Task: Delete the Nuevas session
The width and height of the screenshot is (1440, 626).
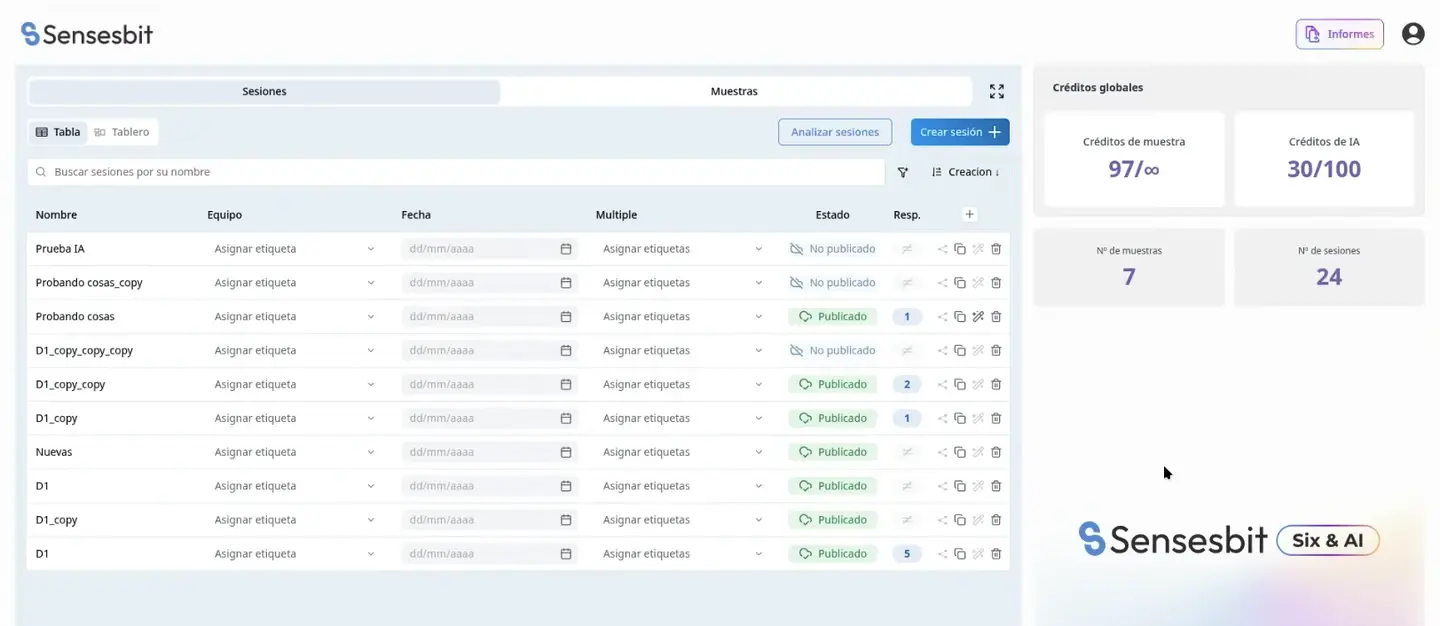Action: pyautogui.click(x=996, y=452)
